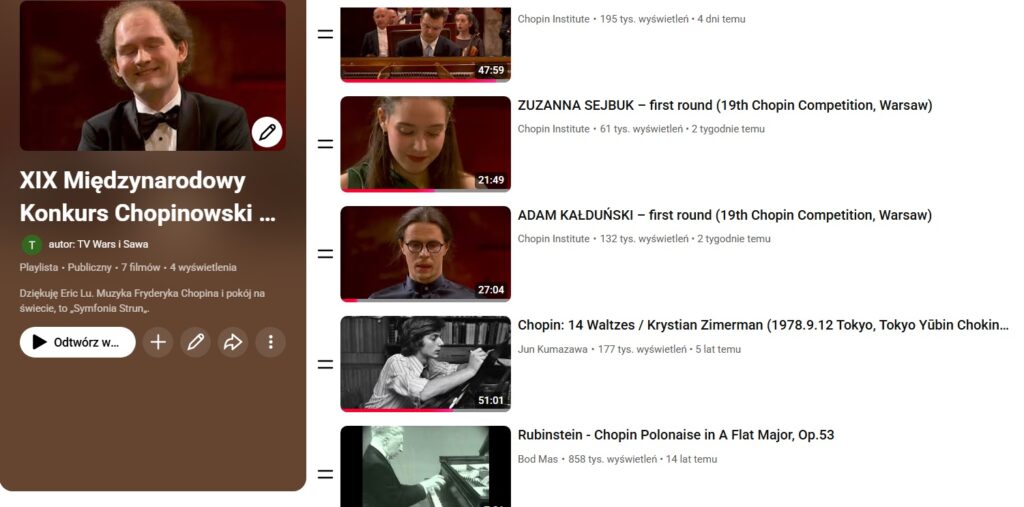Click drag handle beside Adam Kałduński video

point(325,254)
